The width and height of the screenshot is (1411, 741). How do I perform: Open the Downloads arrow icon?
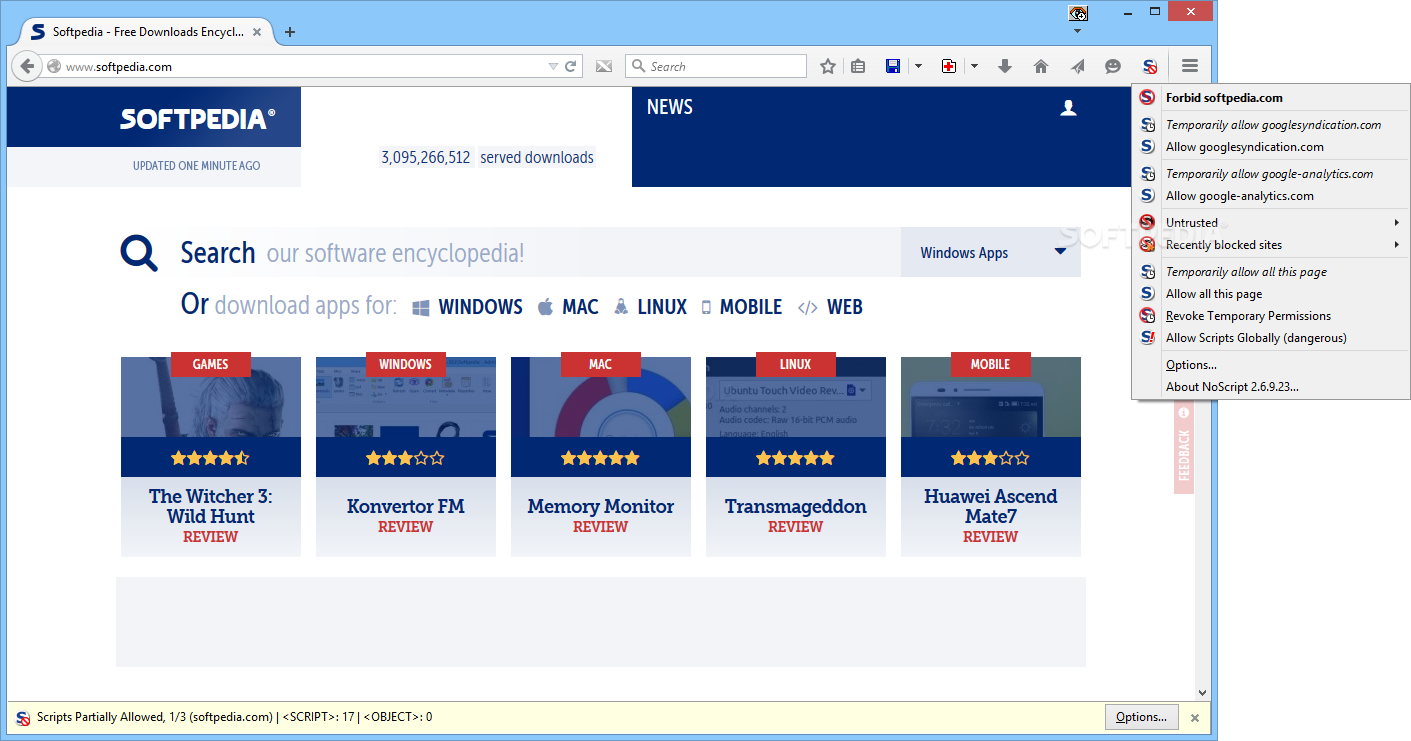pos(1005,66)
